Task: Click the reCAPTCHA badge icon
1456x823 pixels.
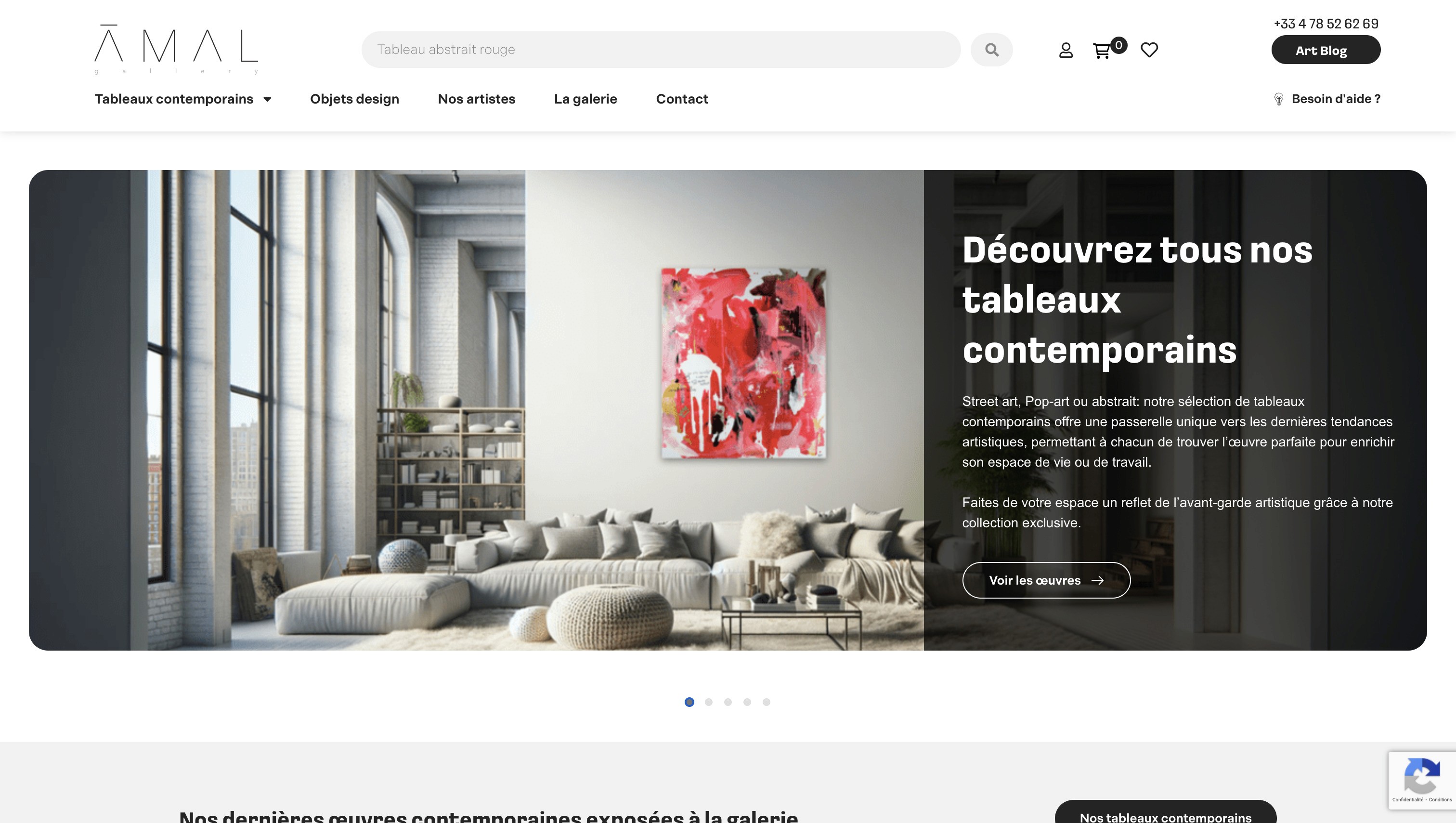Action: point(1421,778)
